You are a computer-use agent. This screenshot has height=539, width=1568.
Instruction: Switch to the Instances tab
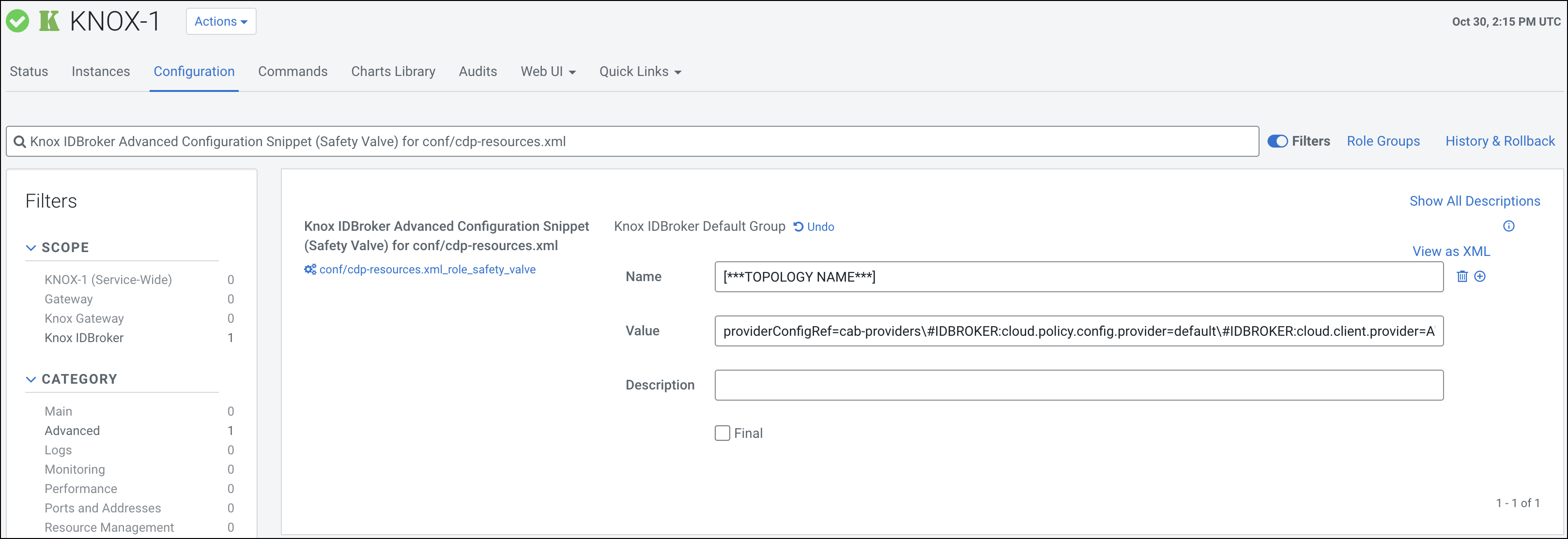100,72
